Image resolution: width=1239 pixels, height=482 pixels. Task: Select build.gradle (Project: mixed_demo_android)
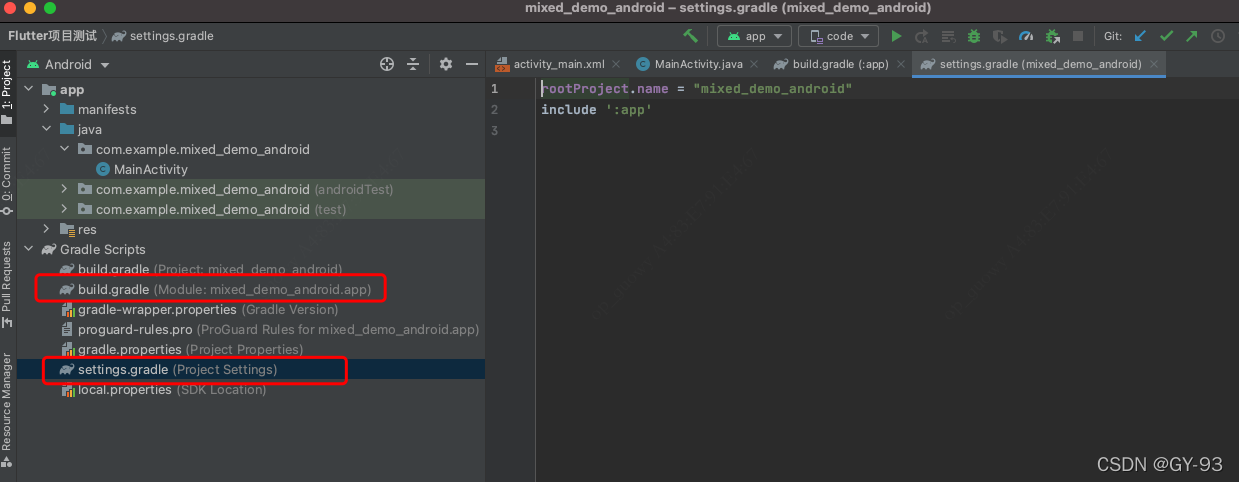201,269
